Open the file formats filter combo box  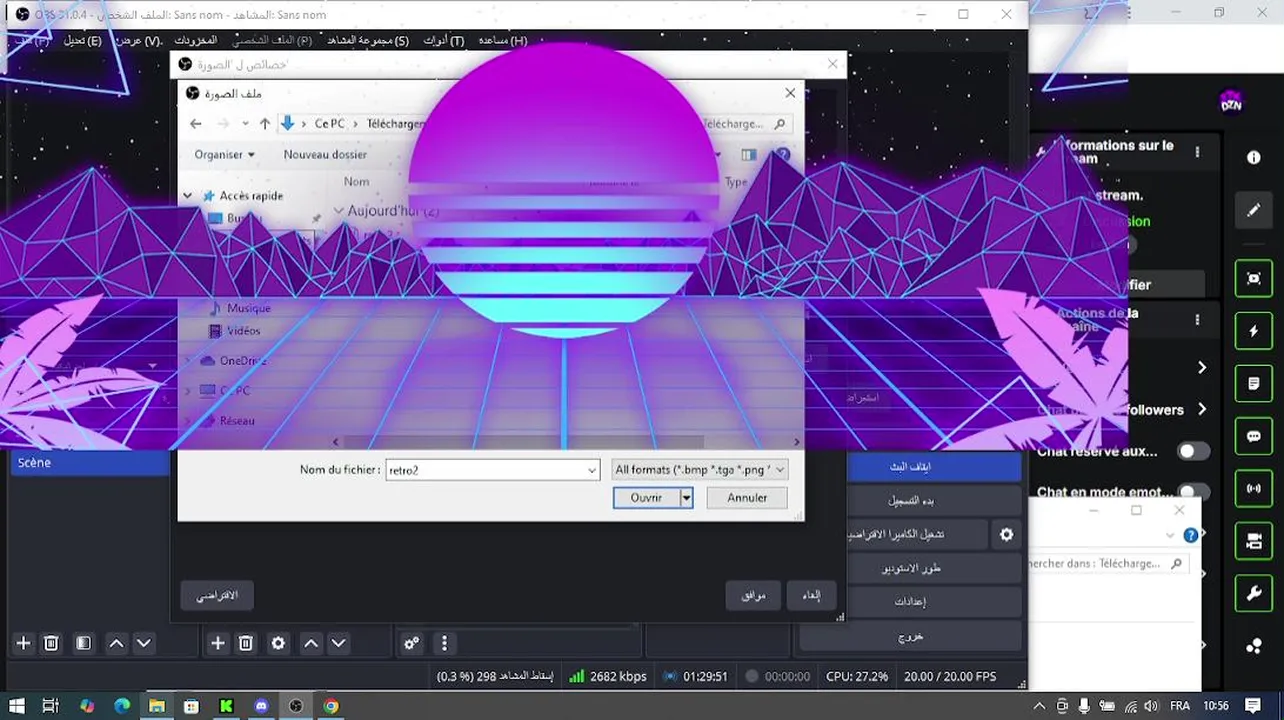coord(700,469)
